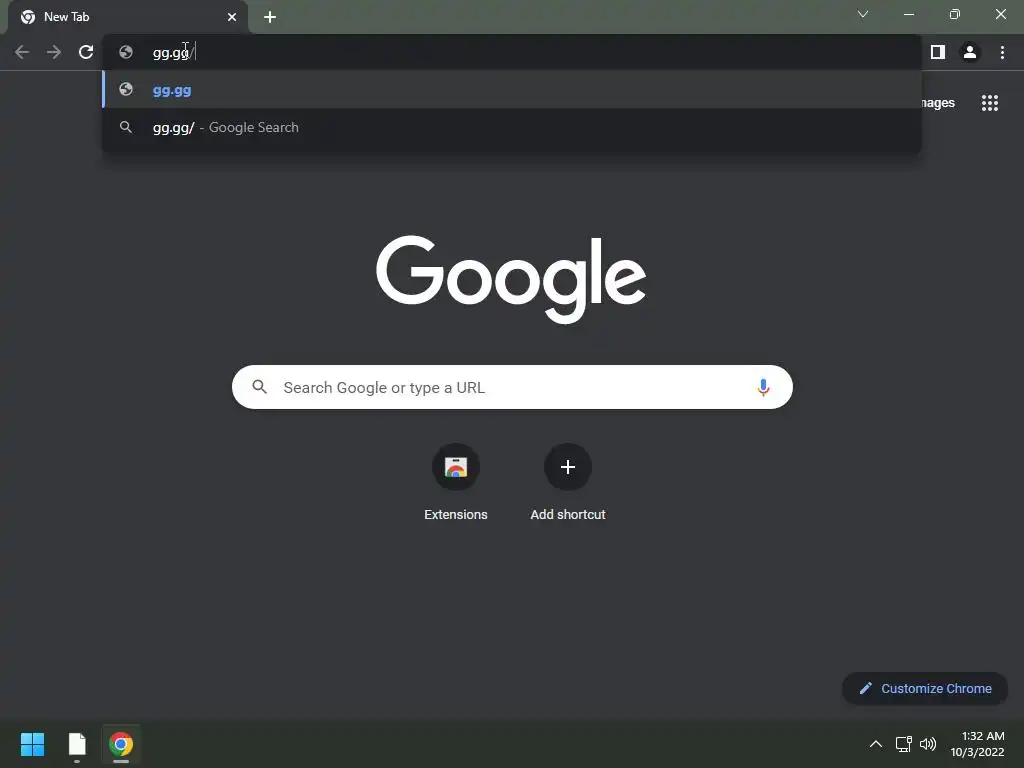Start voice search with the microphone icon
1024x768 pixels.
coord(763,387)
